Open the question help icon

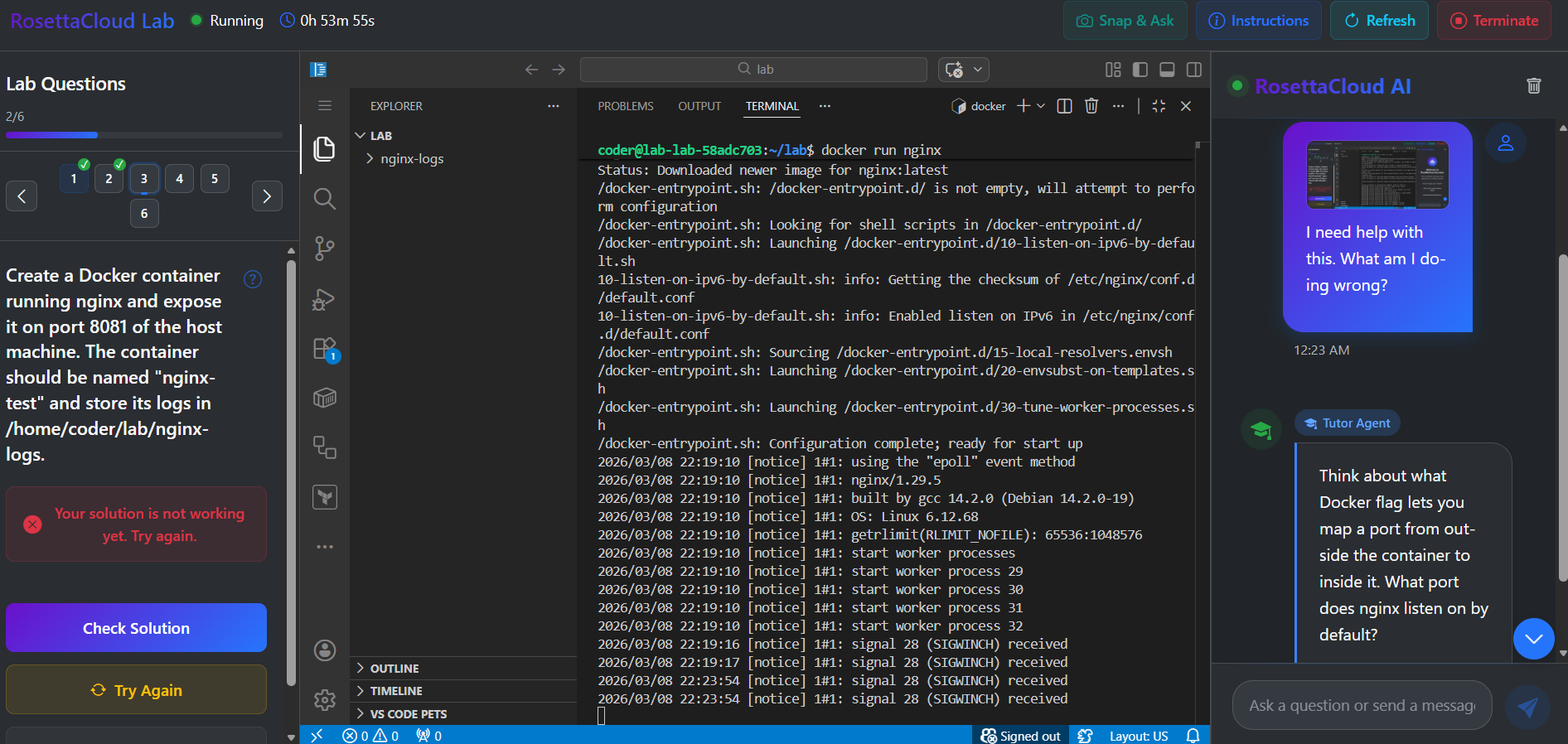[253, 279]
